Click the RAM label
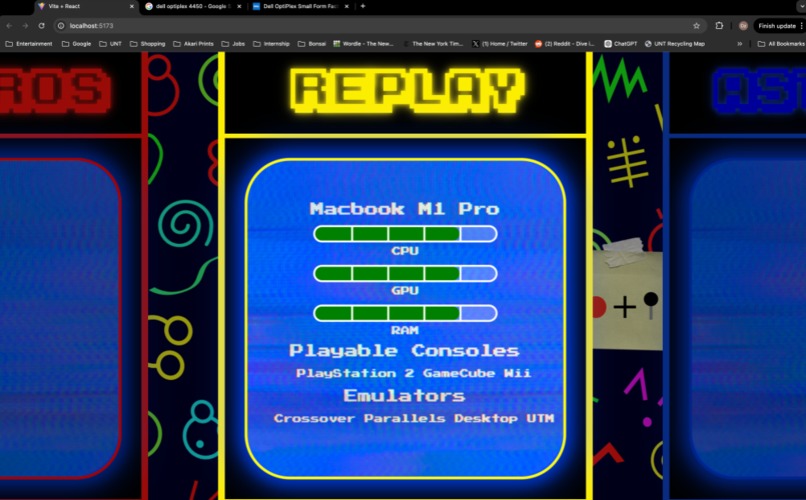This screenshot has height=500, width=806. coord(405,330)
